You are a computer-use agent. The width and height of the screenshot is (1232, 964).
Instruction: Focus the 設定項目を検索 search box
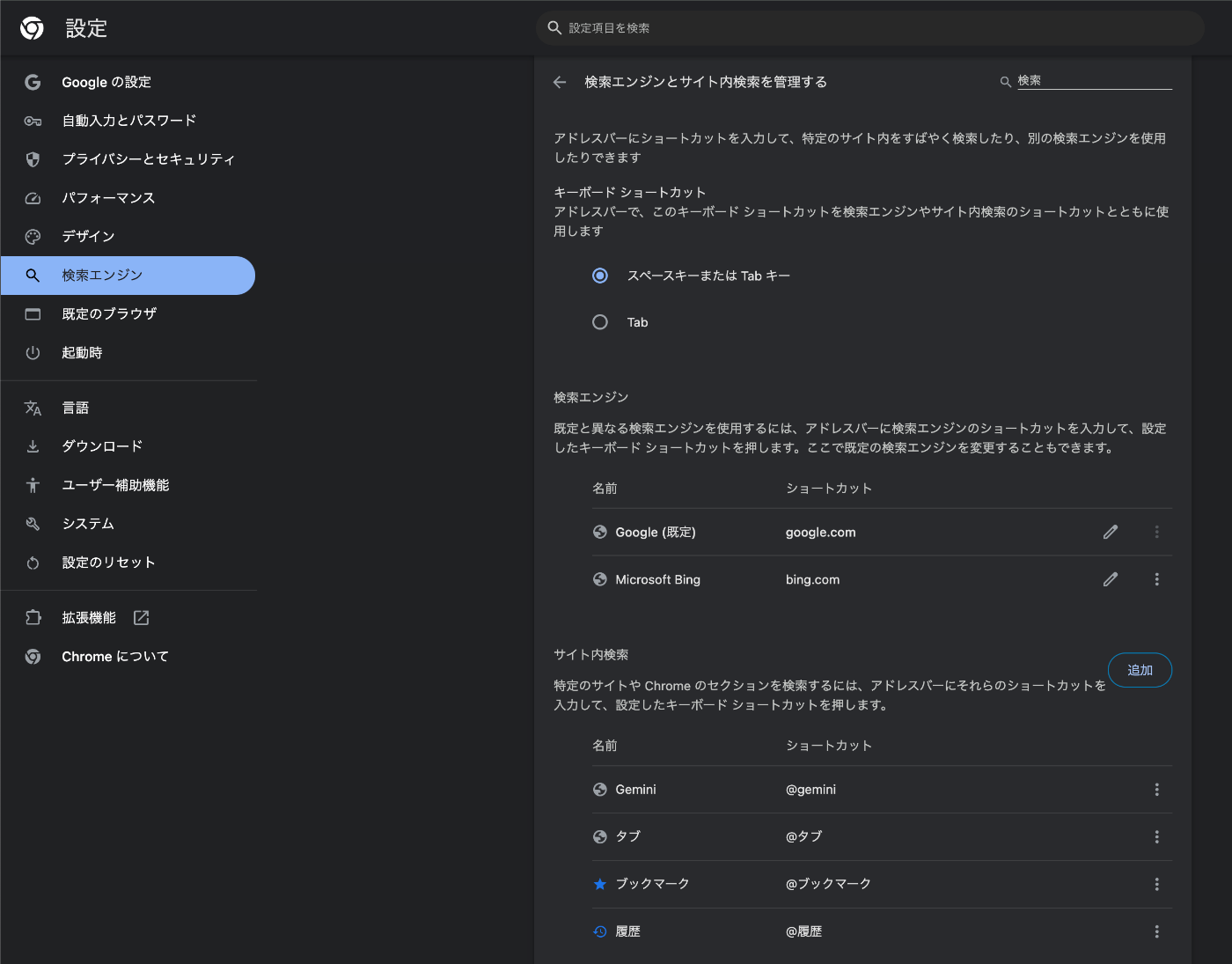click(869, 28)
